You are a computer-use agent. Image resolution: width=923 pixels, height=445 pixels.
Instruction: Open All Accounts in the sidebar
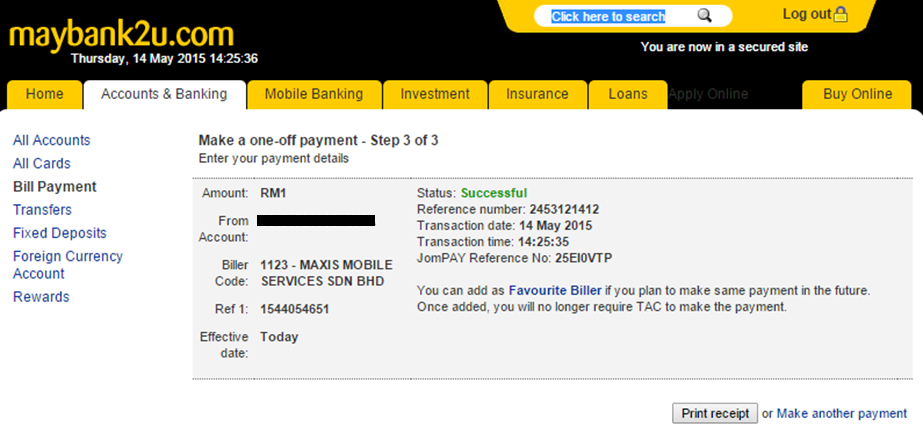(52, 140)
